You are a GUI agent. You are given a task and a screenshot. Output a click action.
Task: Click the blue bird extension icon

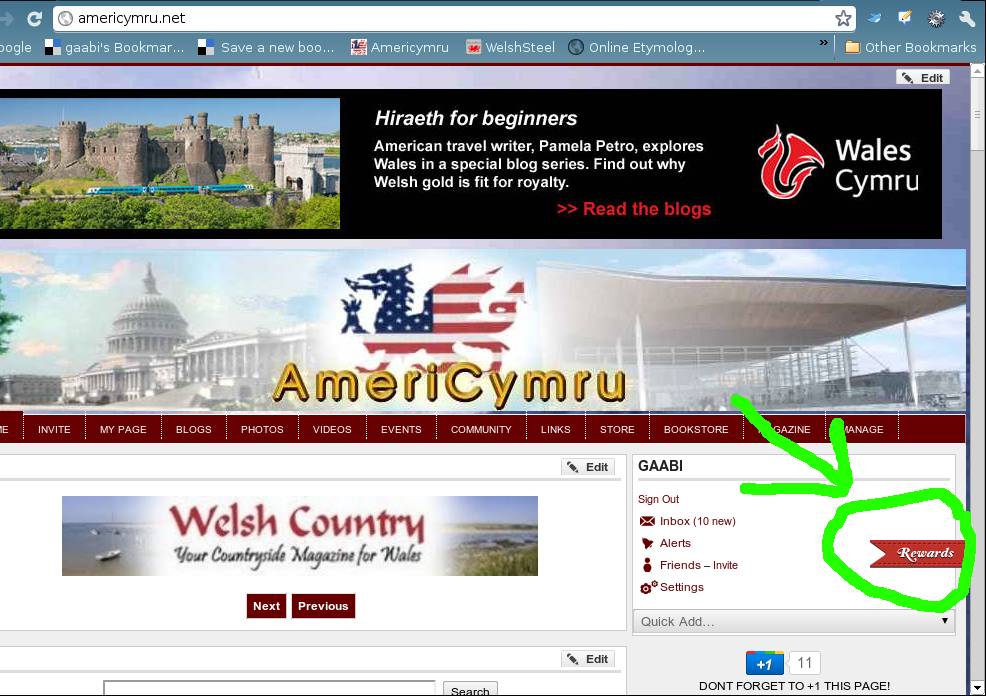tap(875, 18)
